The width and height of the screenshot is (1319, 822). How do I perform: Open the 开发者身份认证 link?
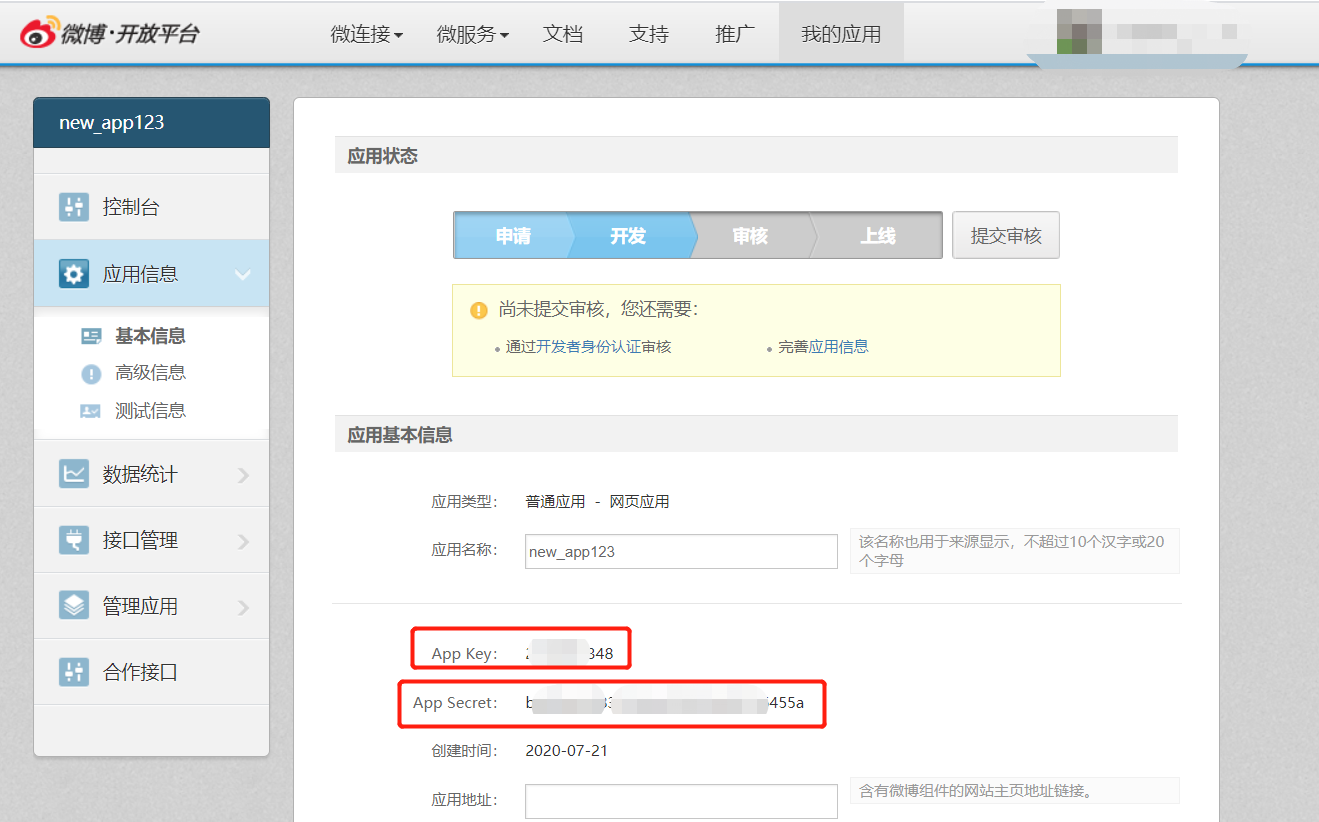(589, 347)
